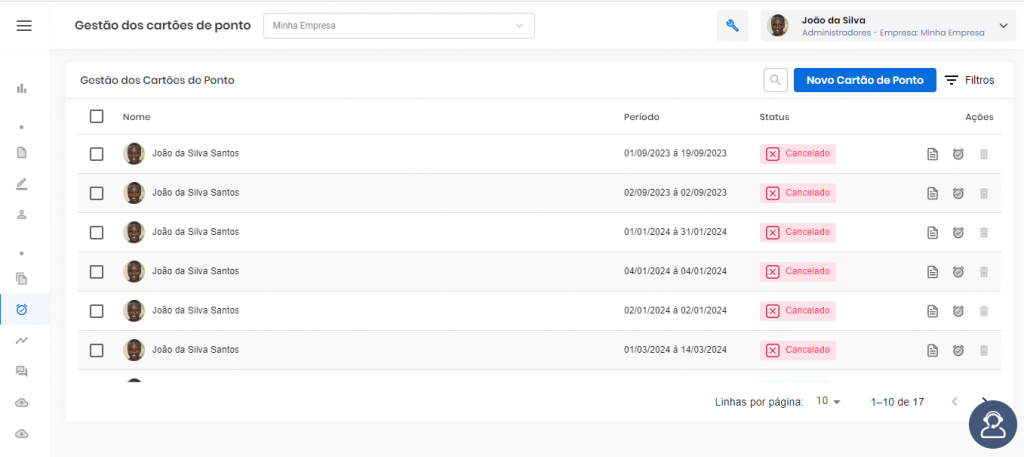Image resolution: width=1024 pixels, height=457 pixels.
Task: Open the Minha Empresa company dropdown
Action: [x=399, y=26]
